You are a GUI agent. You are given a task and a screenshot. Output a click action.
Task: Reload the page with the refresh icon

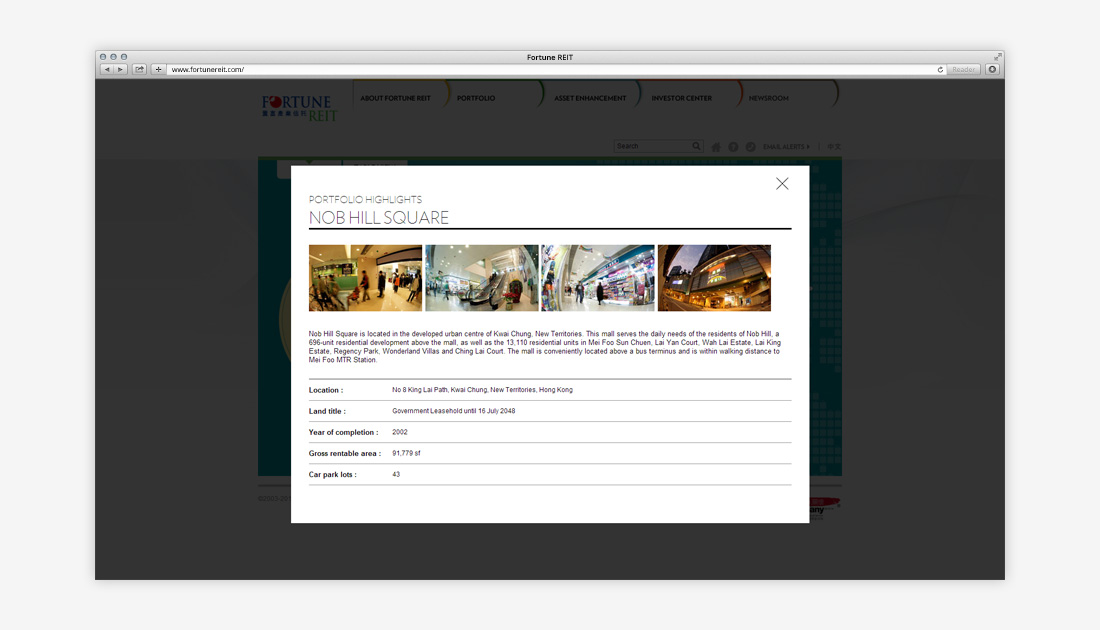pyautogui.click(x=940, y=69)
